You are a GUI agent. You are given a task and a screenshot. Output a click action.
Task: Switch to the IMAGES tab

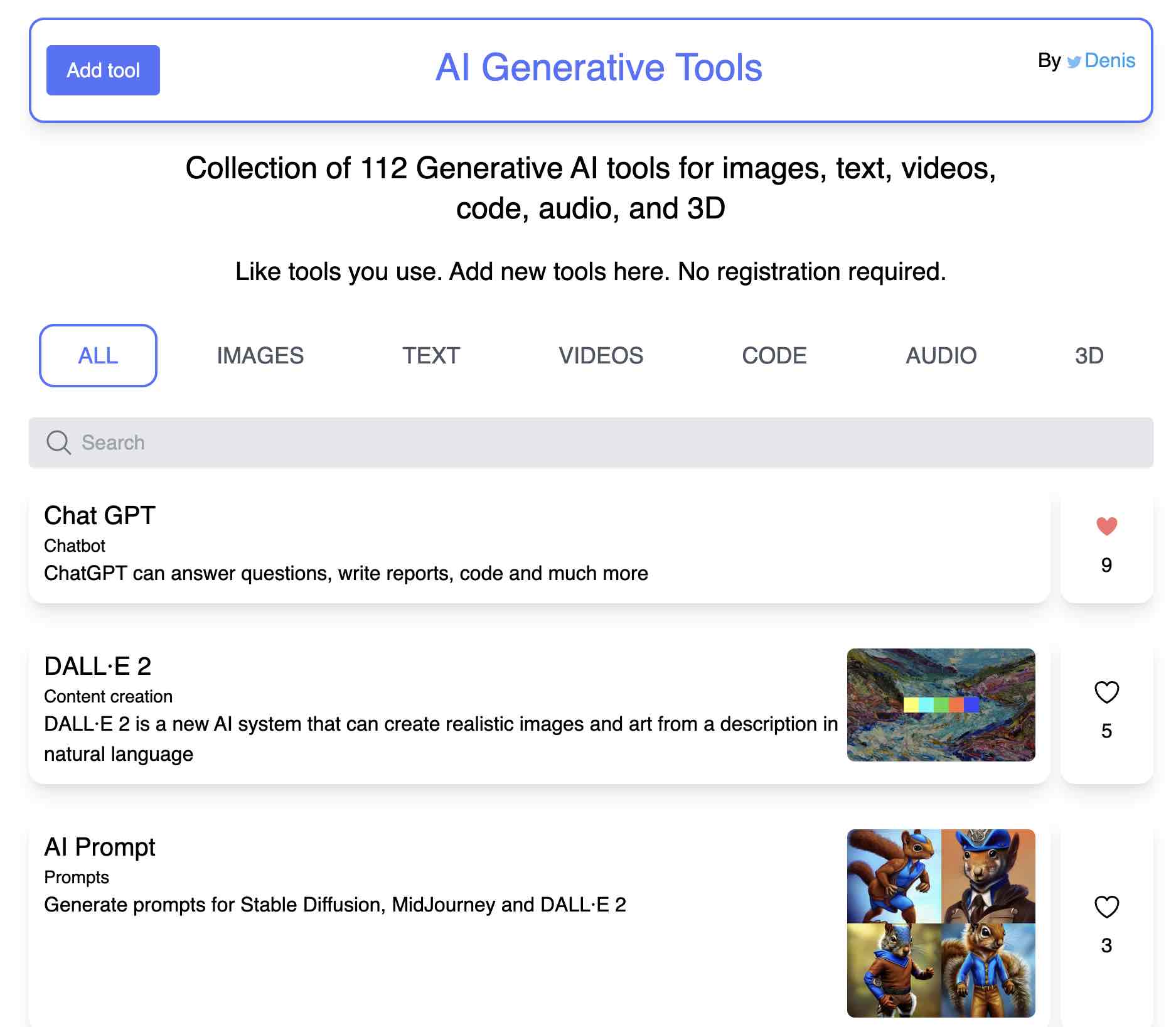click(x=260, y=355)
